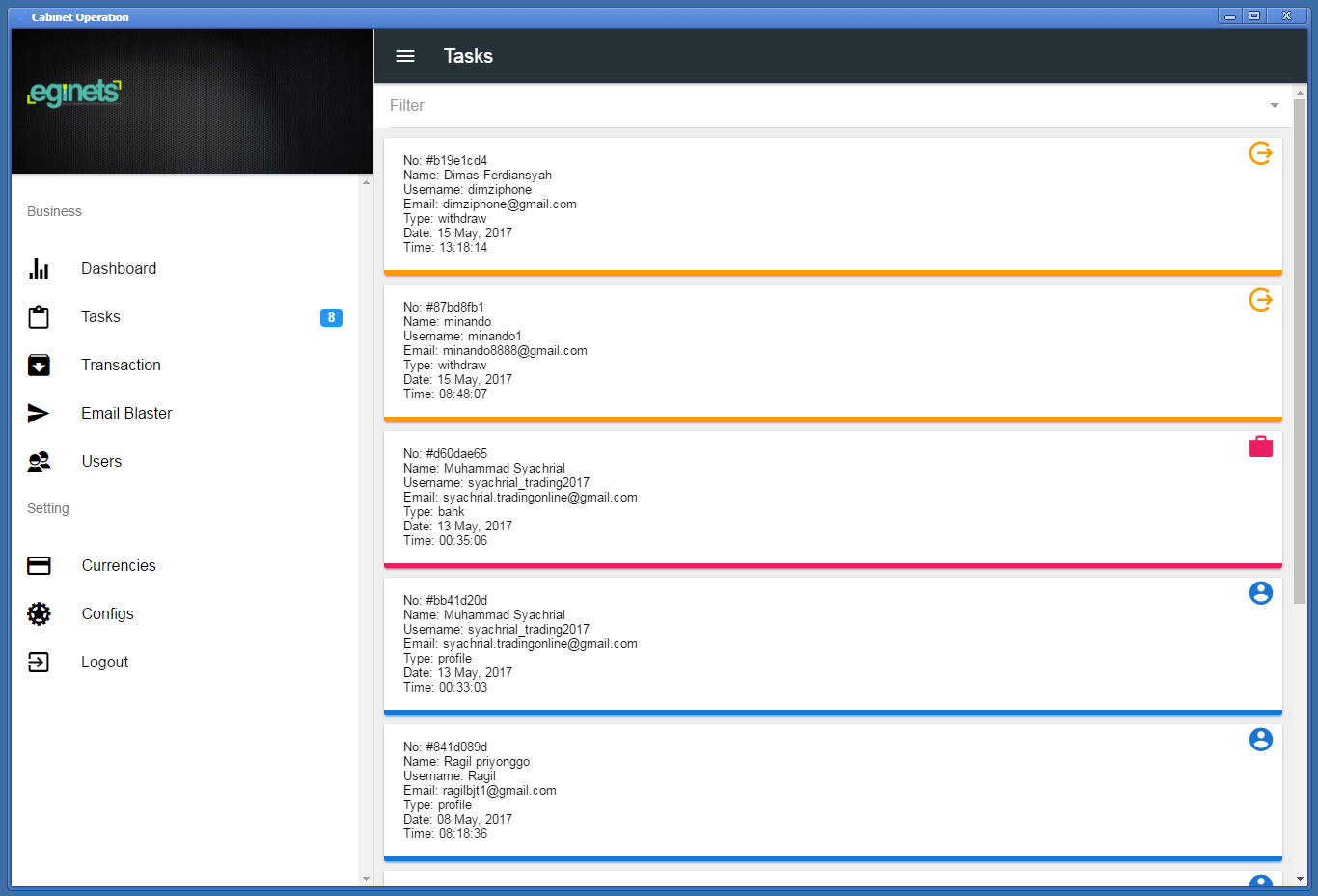Select Tasks in the sidebar

coord(184,317)
